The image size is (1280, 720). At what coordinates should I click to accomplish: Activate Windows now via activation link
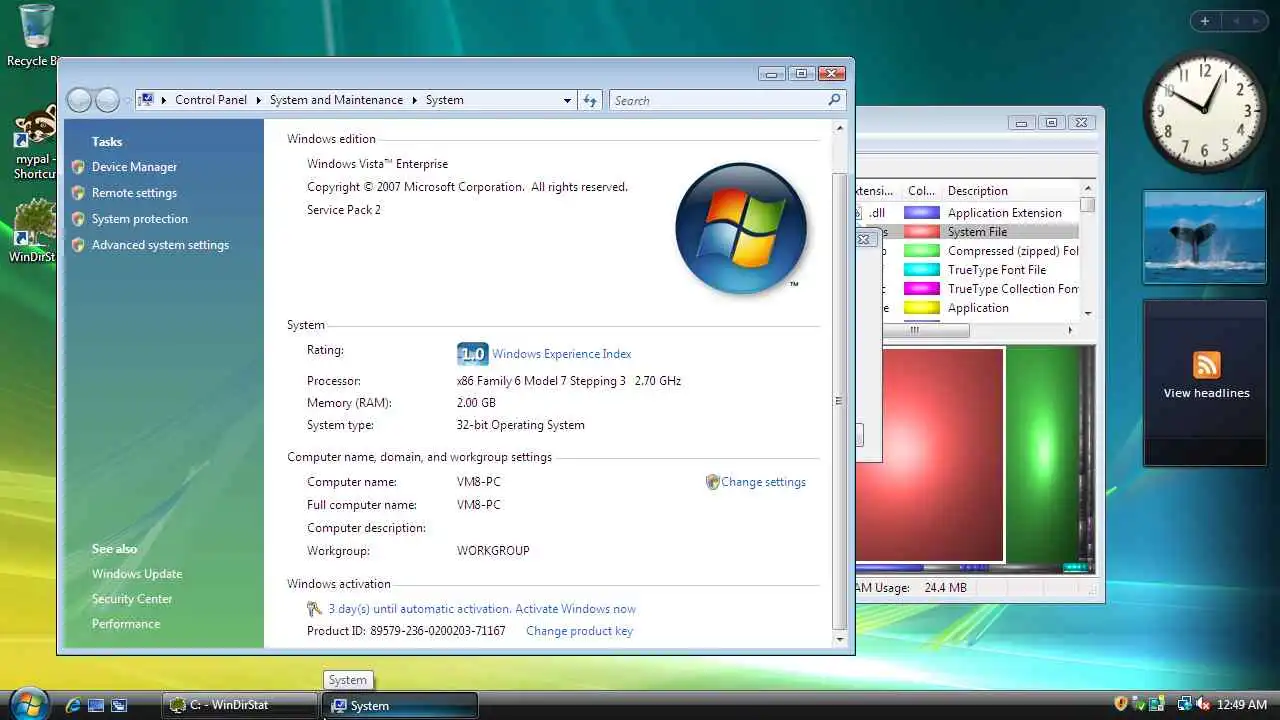point(576,609)
